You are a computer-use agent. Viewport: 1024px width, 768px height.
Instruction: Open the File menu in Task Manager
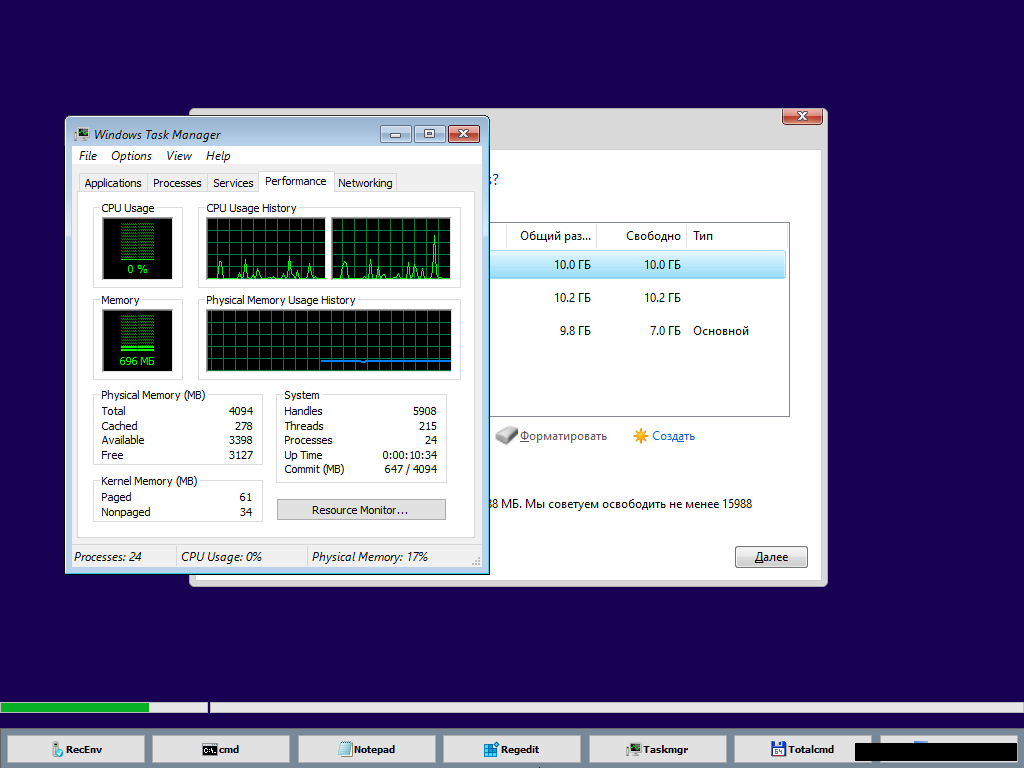pos(88,156)
